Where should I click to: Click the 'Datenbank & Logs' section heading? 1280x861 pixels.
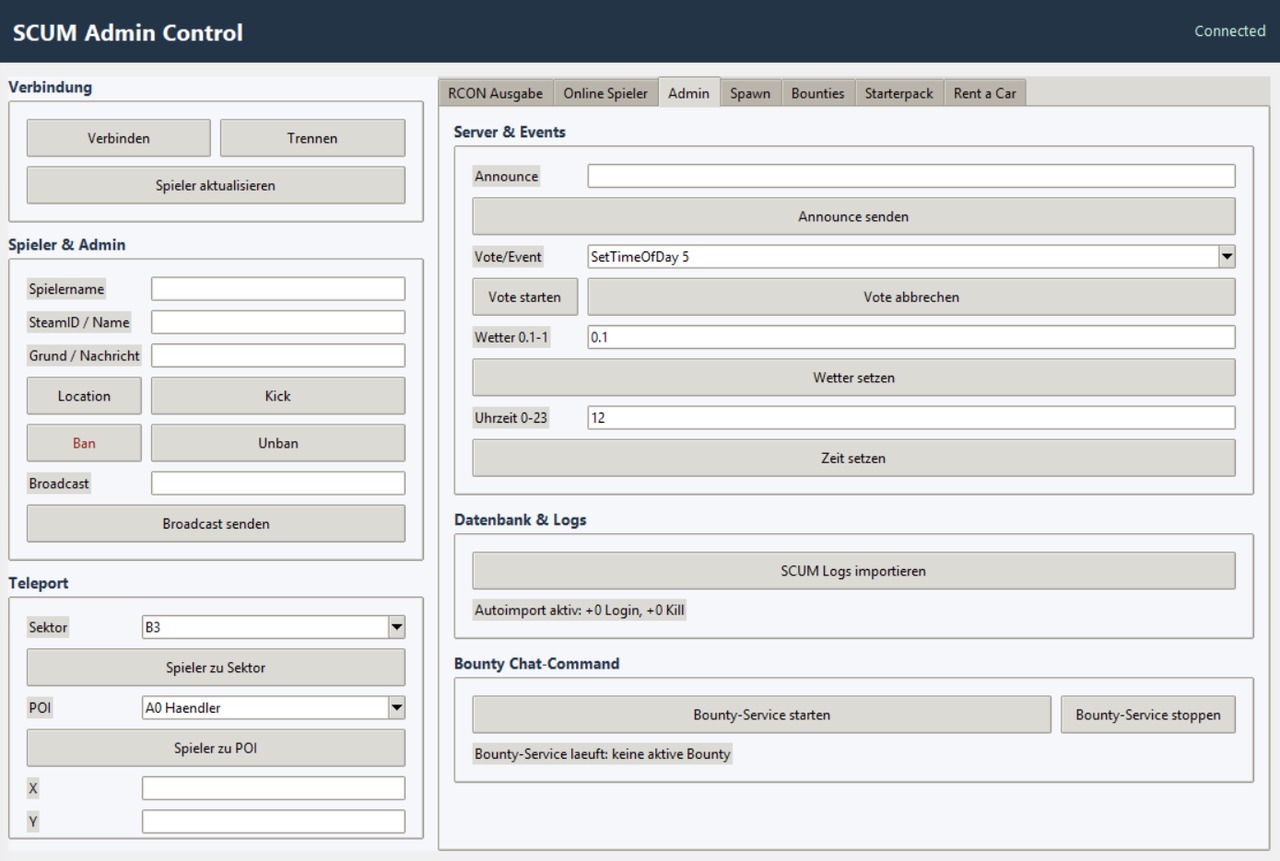[x=520, y=520]
